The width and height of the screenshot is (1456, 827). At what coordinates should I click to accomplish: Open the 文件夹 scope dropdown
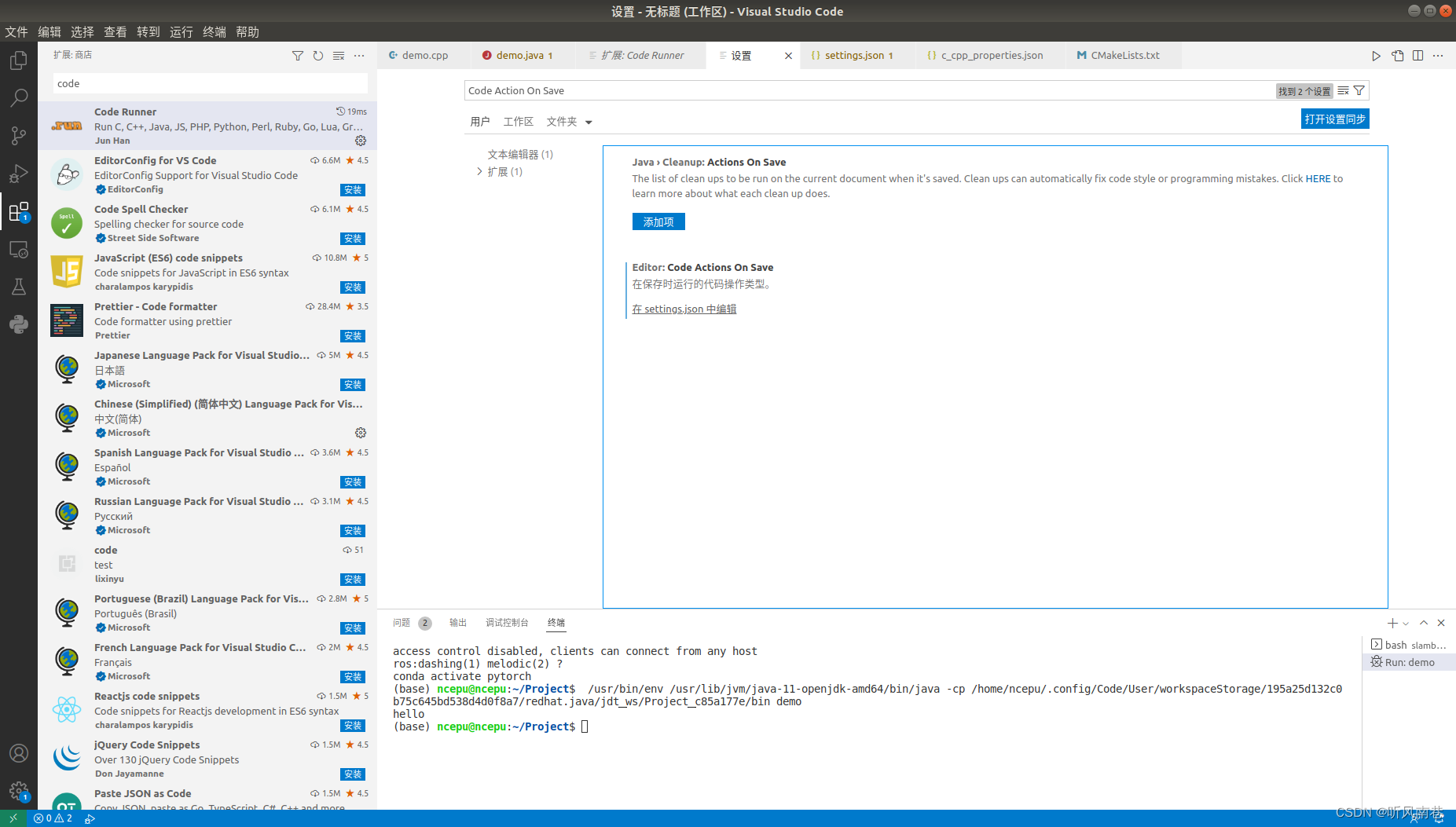pyautogui.click(x=569, y=122)
